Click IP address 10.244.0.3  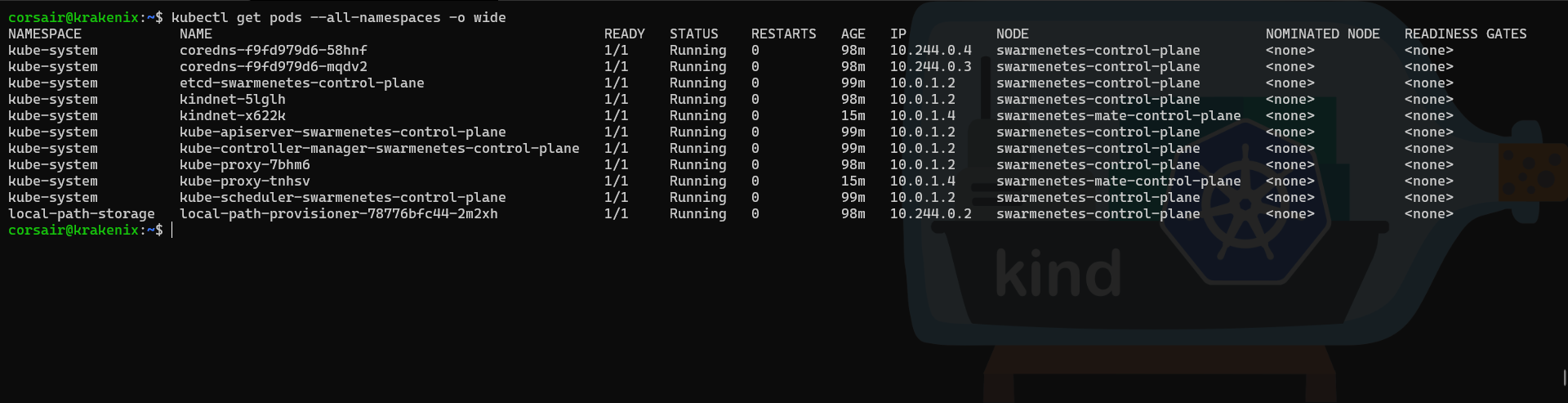coord(930,66)
